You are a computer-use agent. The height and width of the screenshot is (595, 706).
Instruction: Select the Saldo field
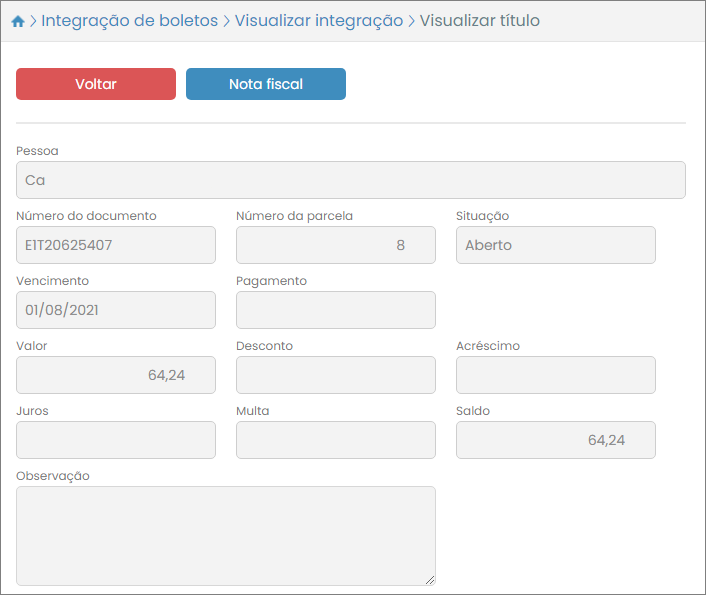point(555,440)
